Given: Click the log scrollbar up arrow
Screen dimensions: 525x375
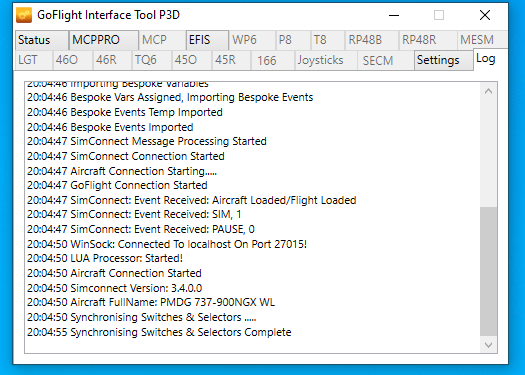Looking at the screenshot, I should (489, 91).
